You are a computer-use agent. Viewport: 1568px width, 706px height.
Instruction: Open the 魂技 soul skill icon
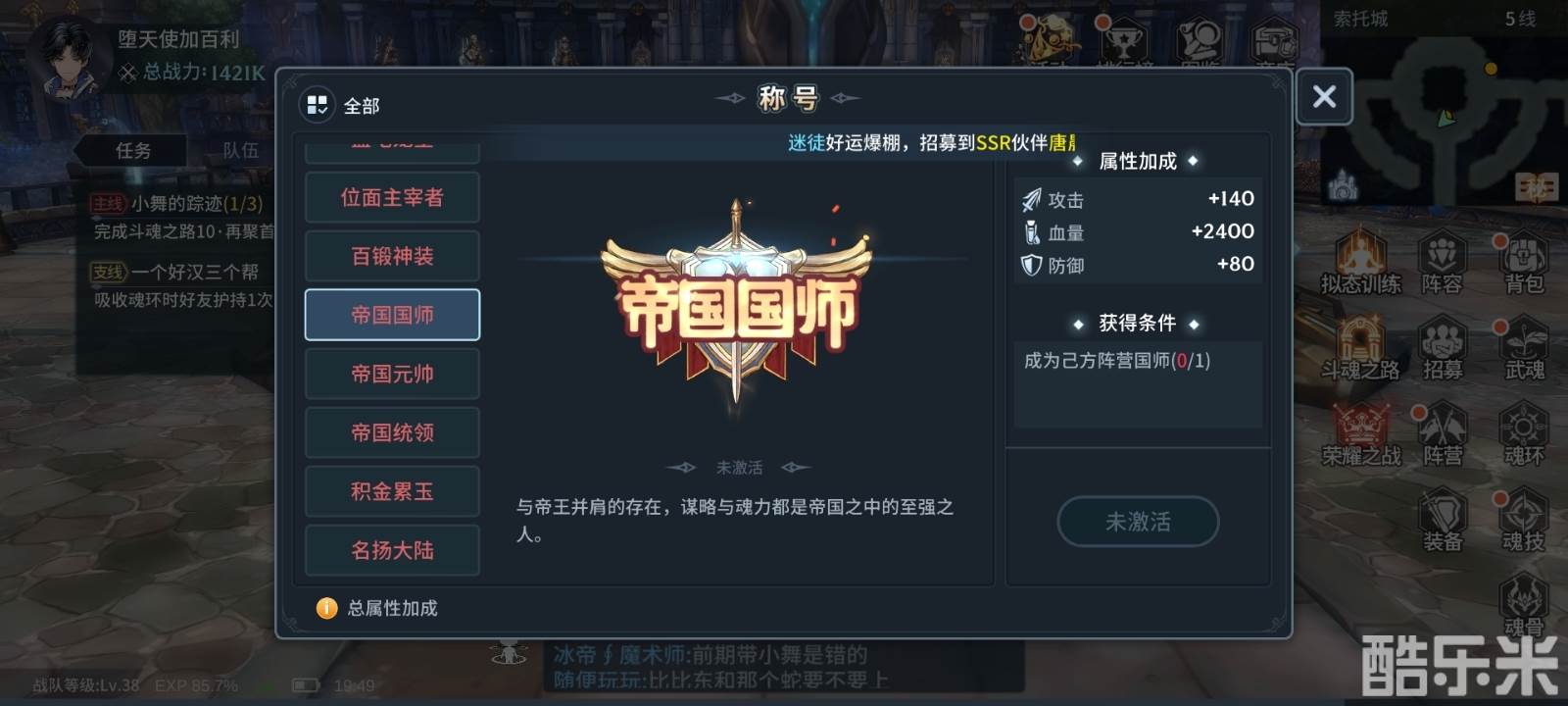coord(1524,520)
